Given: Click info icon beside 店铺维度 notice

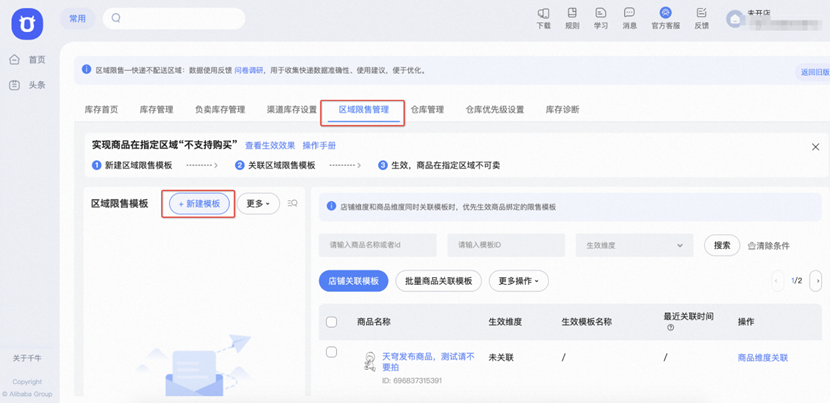Looking at the screenshot, I should 332,206.
